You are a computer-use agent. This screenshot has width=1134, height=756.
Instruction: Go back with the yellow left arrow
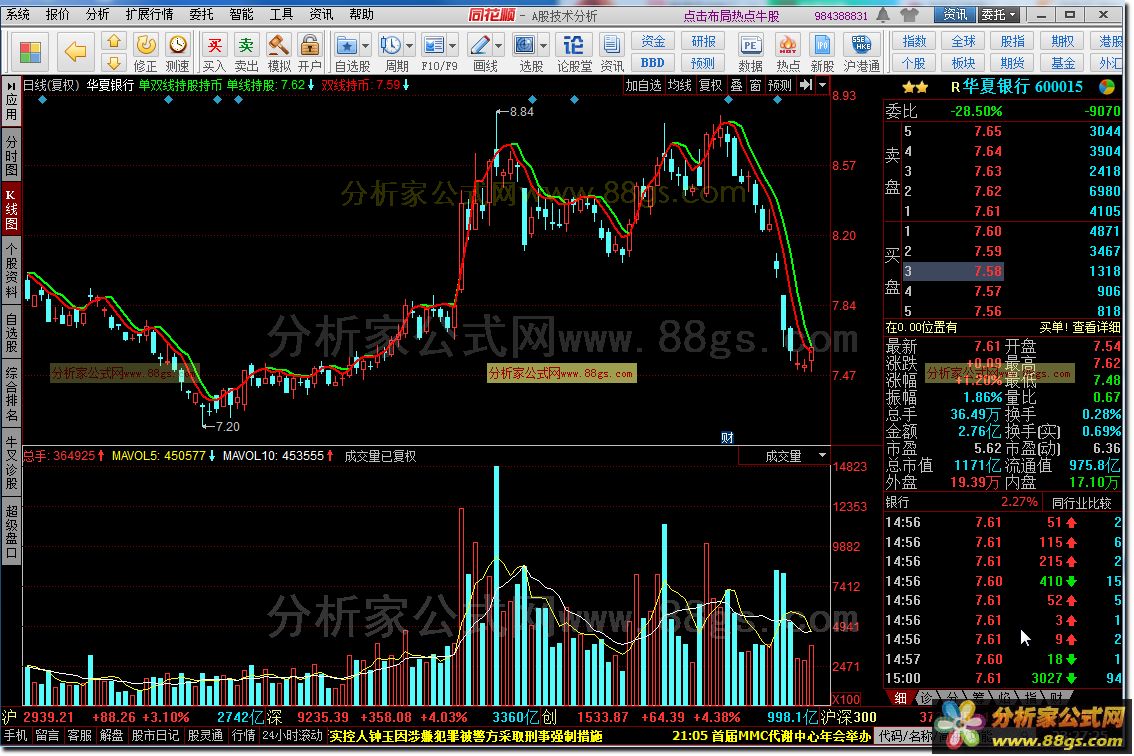[75, 51]
